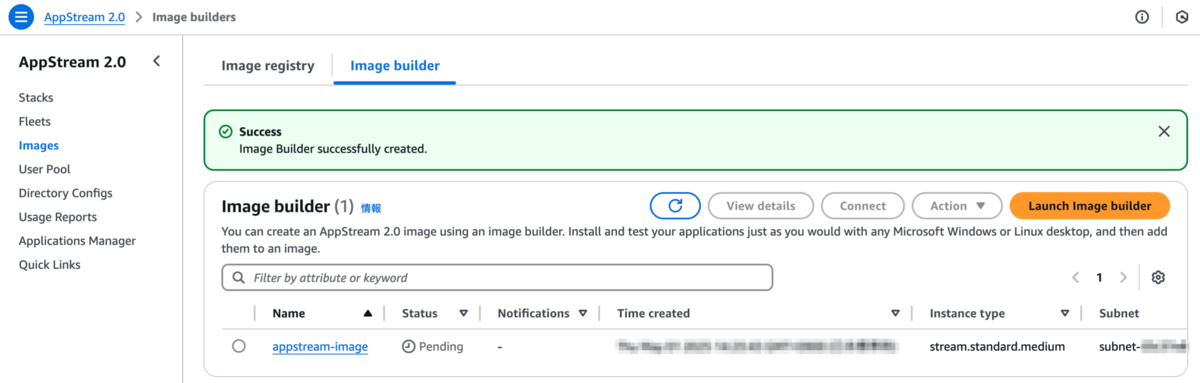Open the appstream-image link

320,347
